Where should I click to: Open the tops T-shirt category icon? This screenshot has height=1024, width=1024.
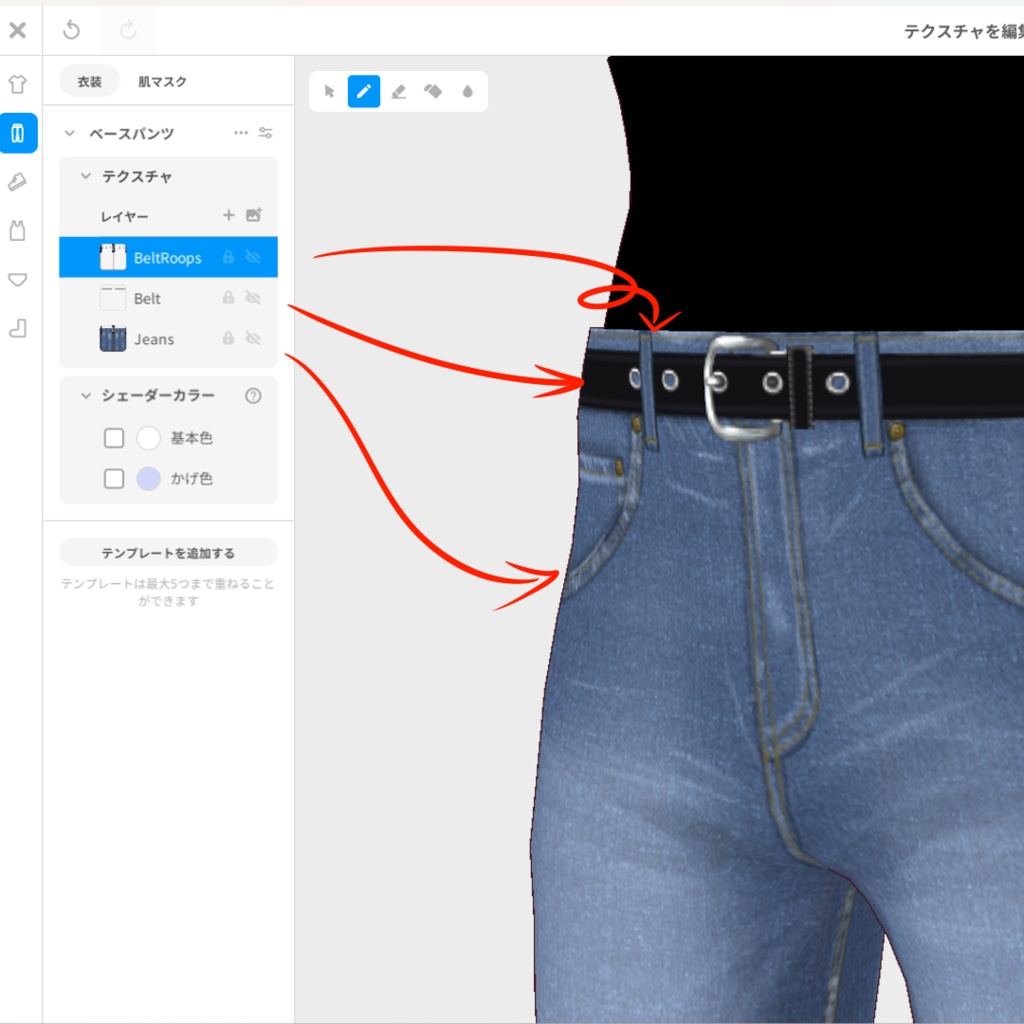click(x=18, y=84)
